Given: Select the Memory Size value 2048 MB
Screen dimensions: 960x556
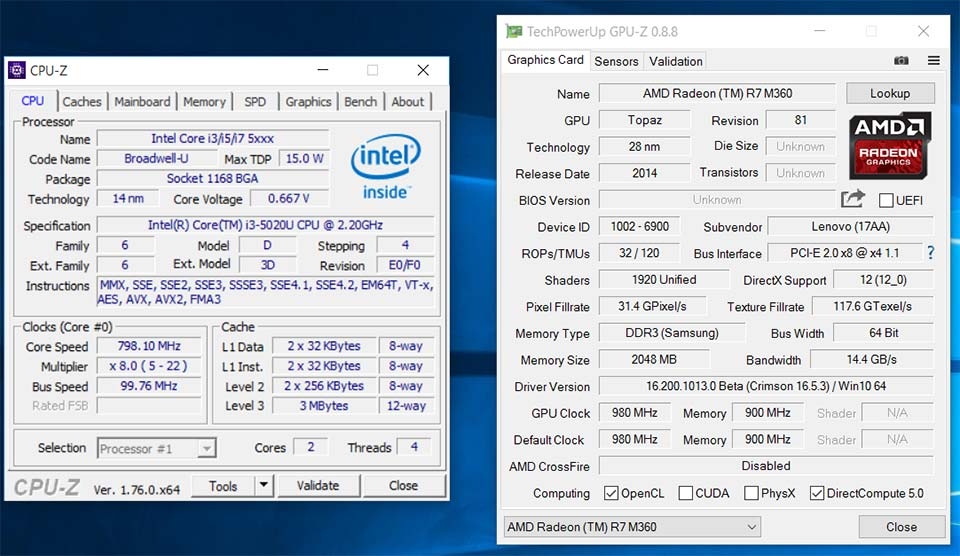Looking at the screenshot, I should click(654, 359).
